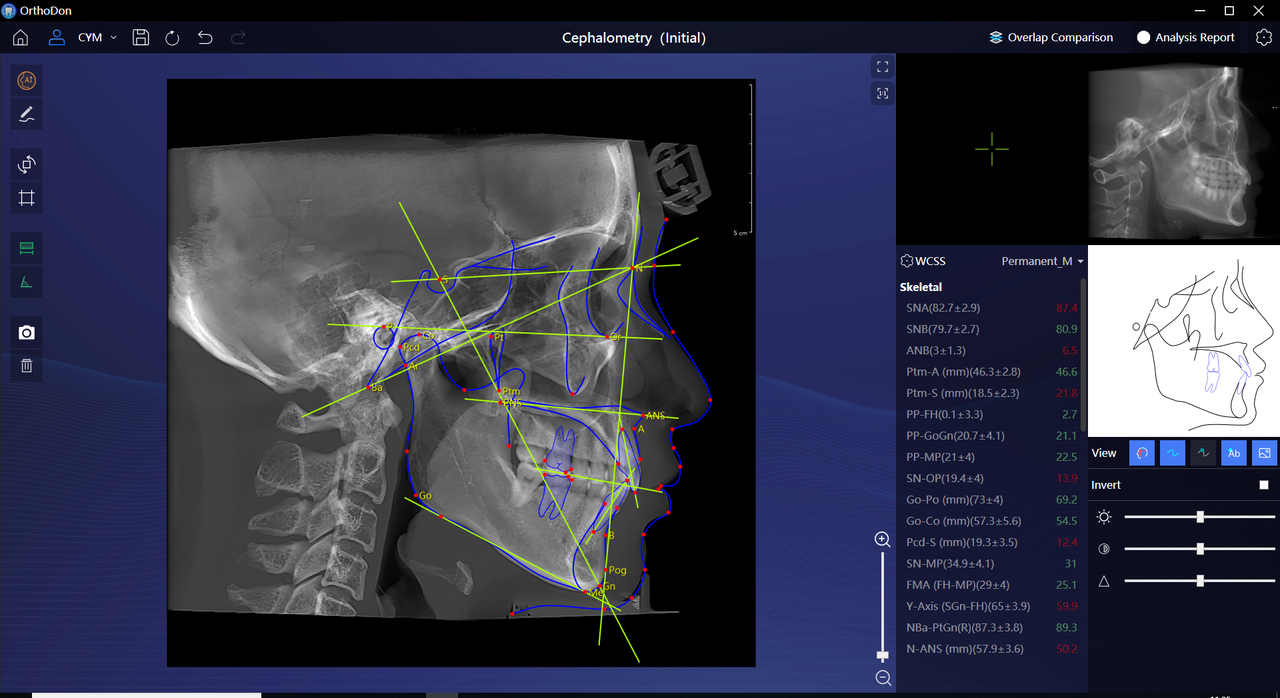Check the Invert checkbox

coord(1264,485)
